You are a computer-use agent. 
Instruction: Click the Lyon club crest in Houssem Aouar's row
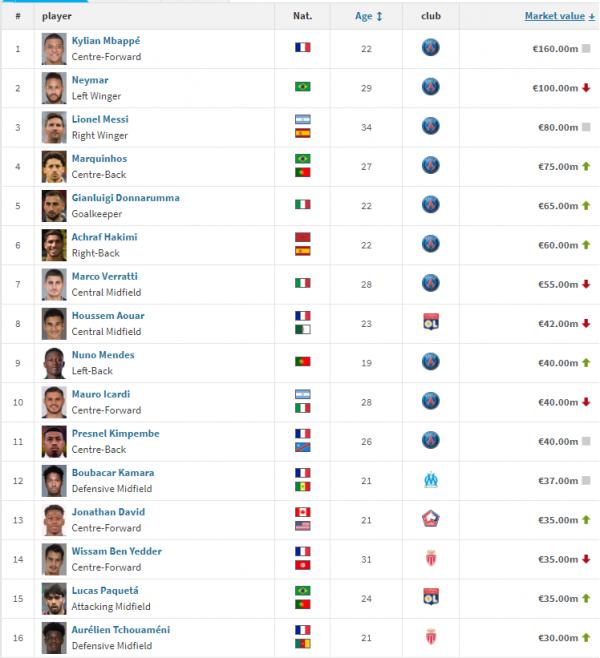430,323
